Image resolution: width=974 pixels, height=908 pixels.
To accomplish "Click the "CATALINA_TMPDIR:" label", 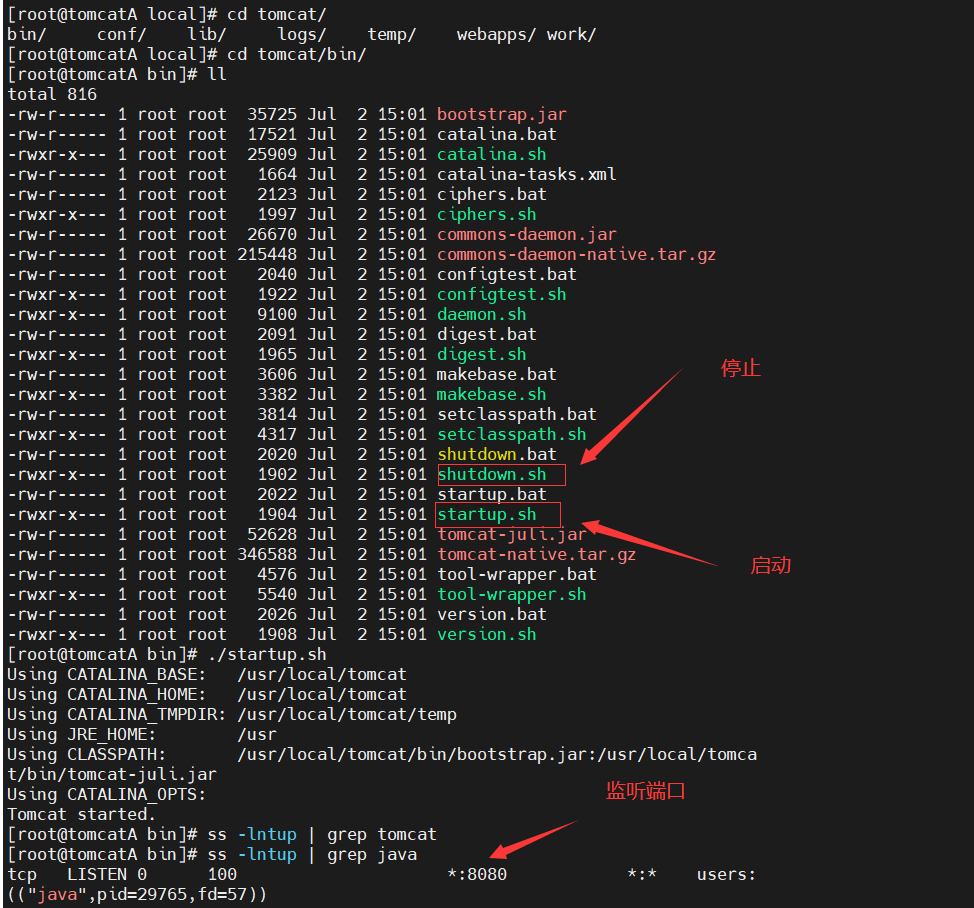I will (x=147, y=714).
